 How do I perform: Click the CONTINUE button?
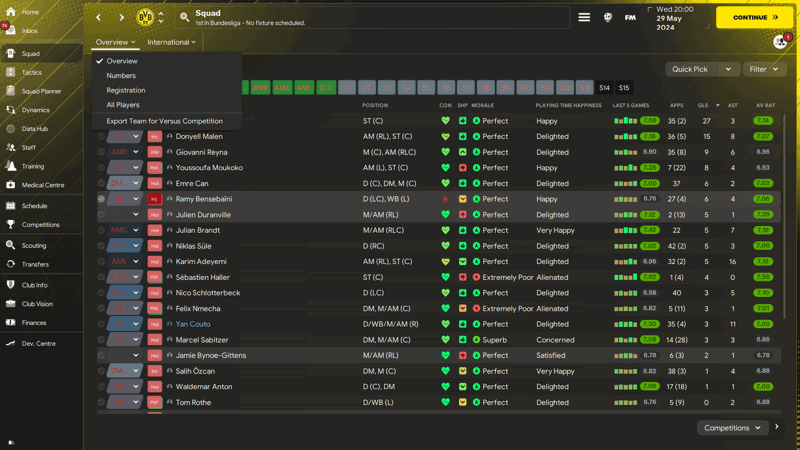(x=754, y=17)
